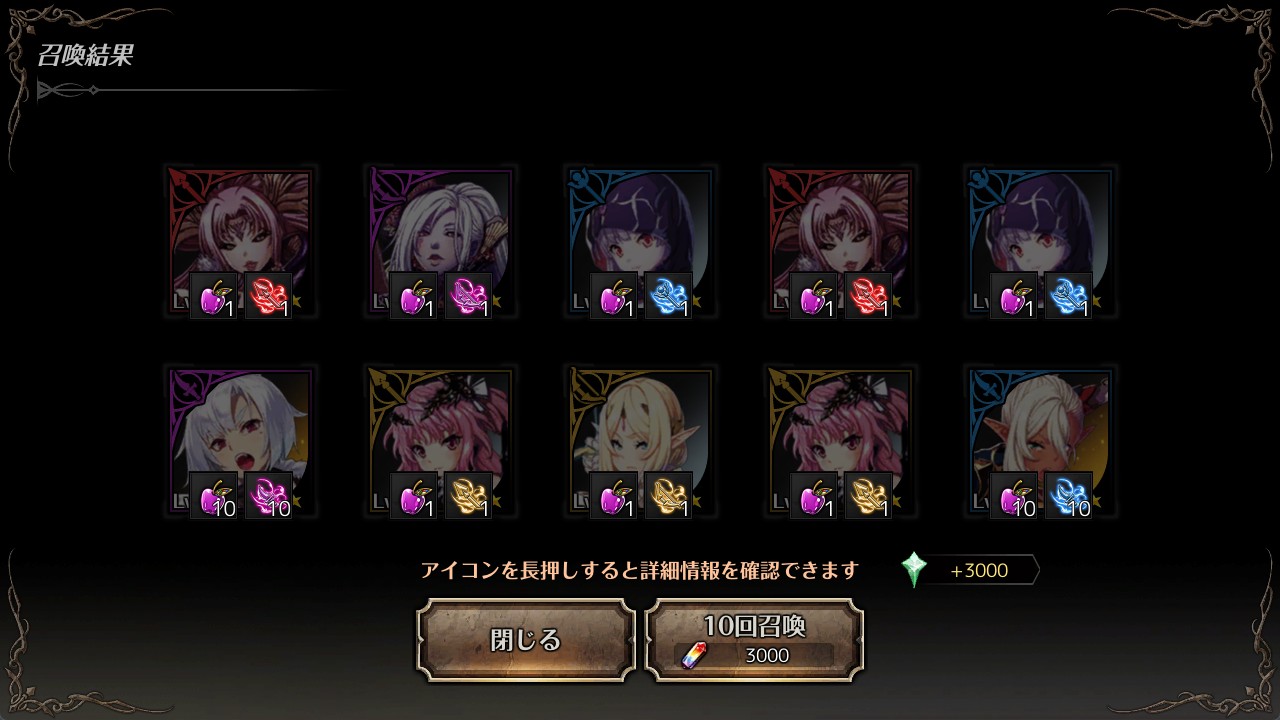Viewport: 1280px width, 720px height.
Task: Click the 閉じる close button
Action: coord(526,640)
